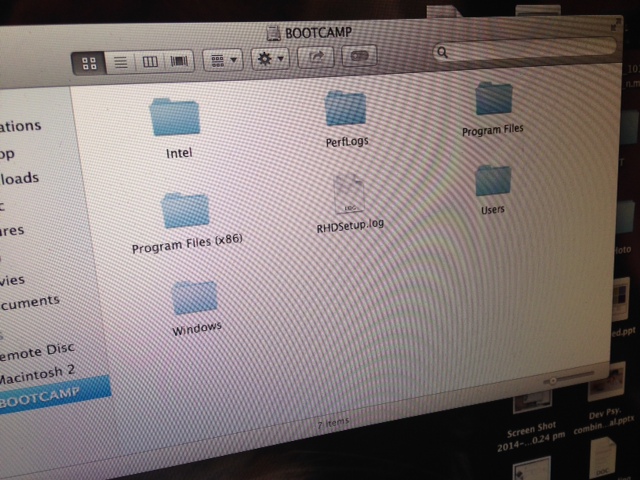
Task: Open the gear Action menu
Action: 270,59
